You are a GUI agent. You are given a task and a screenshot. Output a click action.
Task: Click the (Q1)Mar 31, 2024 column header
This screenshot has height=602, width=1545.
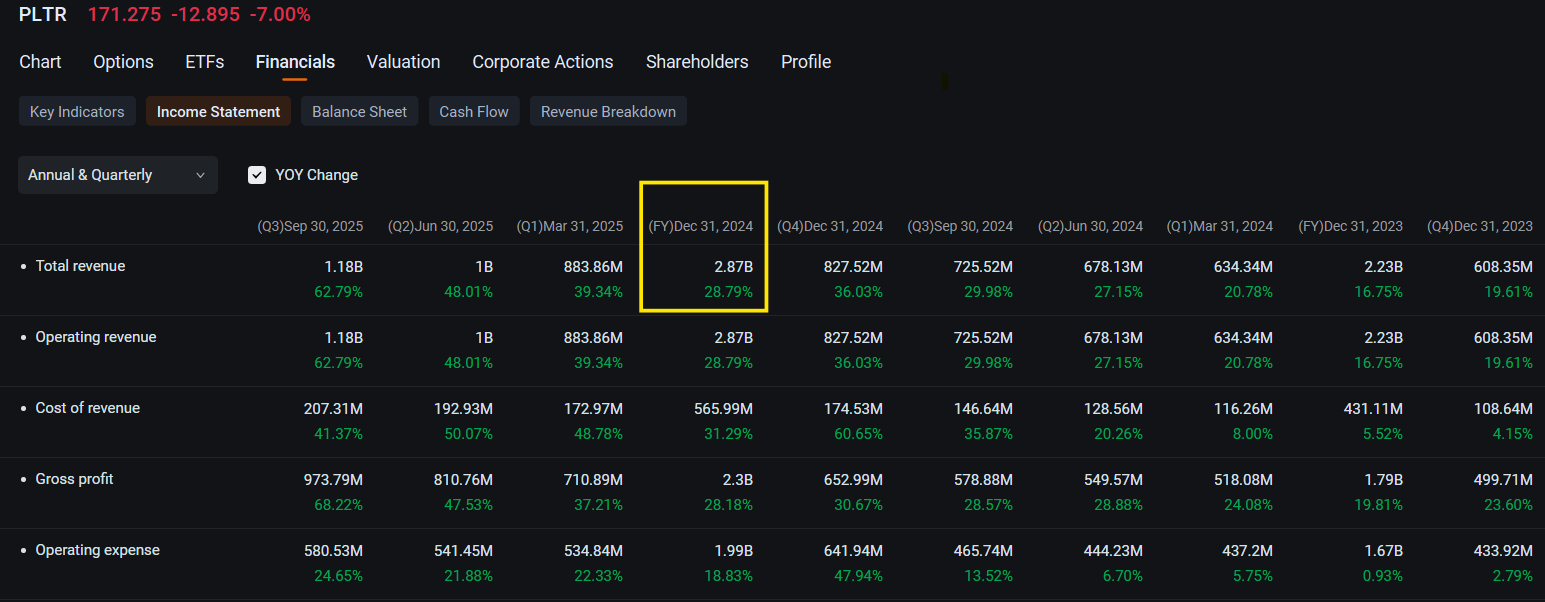1220,227
